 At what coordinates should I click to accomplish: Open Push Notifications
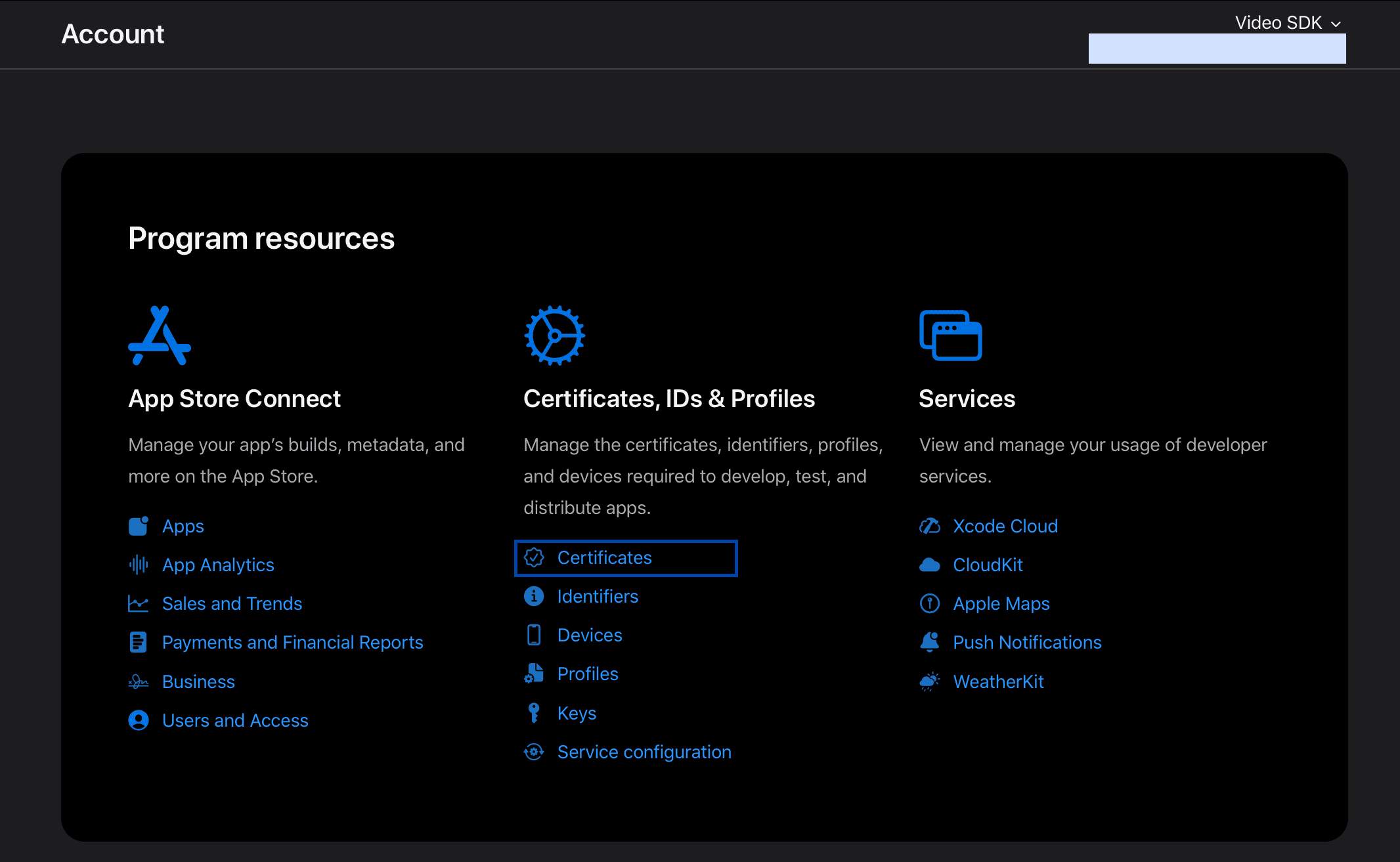(1027, 642)
